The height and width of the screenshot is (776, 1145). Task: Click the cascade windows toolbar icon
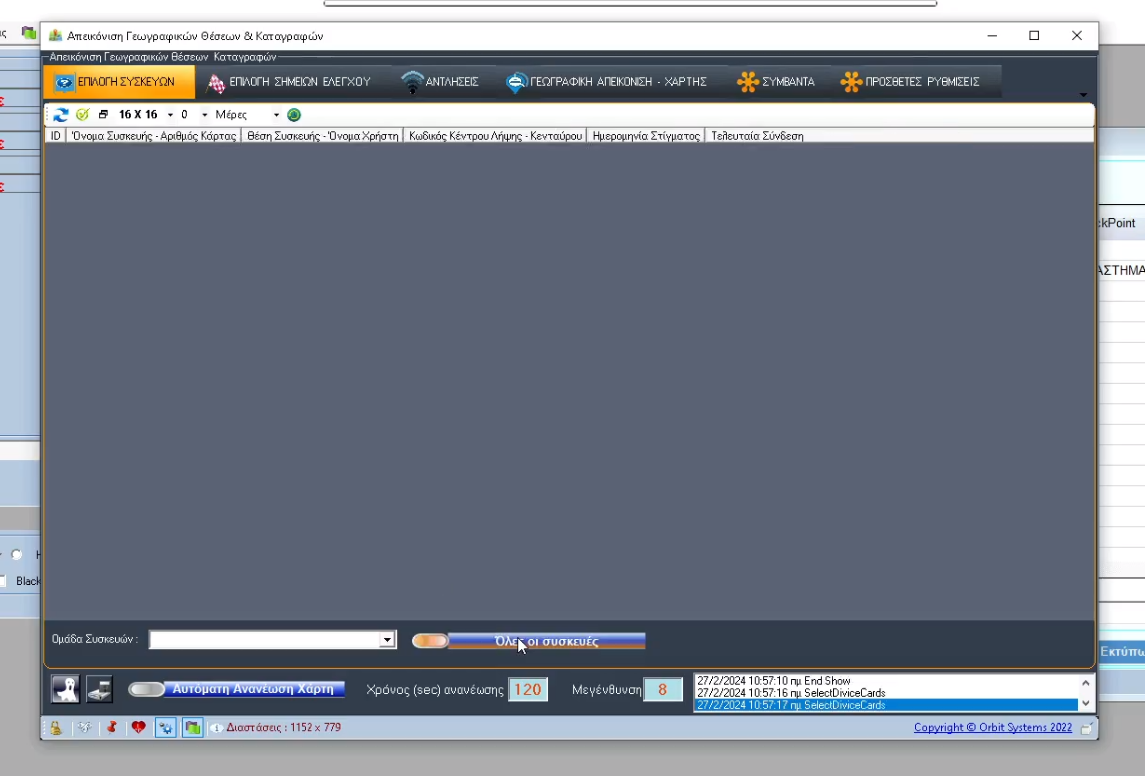click(x=103, y=115)
